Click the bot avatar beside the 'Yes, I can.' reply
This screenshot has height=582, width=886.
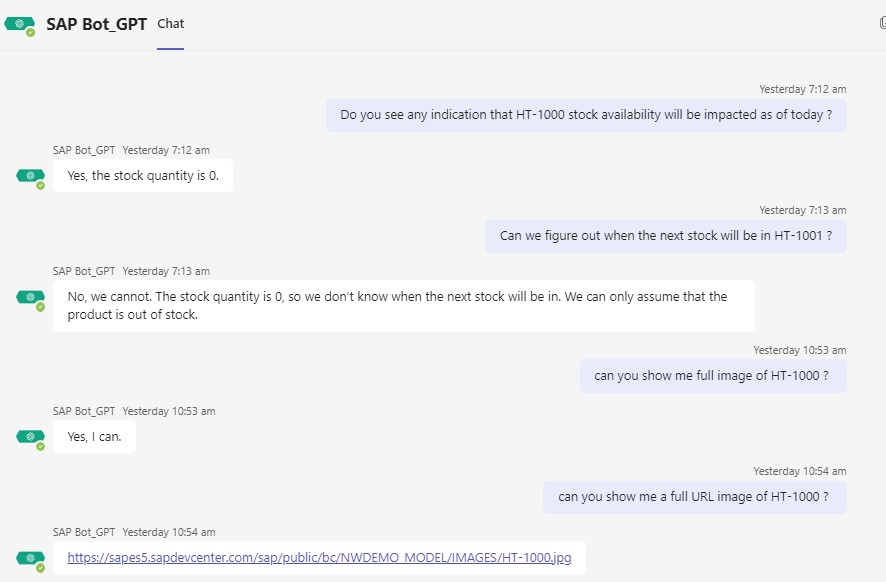tap(31, 438)
